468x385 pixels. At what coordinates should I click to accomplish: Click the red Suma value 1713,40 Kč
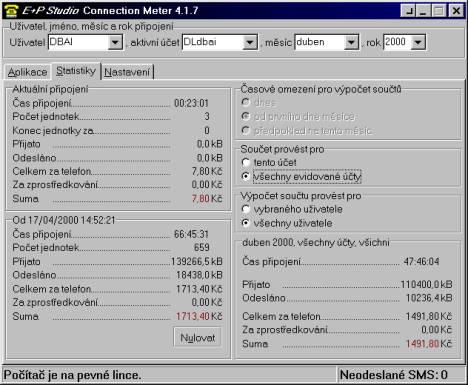click(199, 316)
